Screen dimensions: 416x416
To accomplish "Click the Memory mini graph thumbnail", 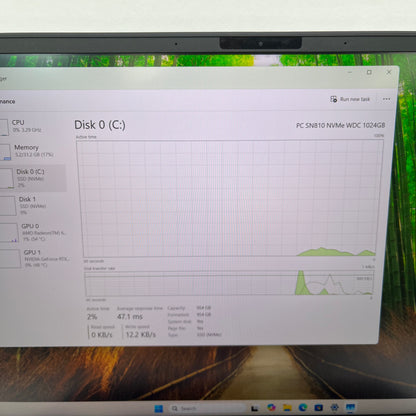I will [x=5, y=152].
